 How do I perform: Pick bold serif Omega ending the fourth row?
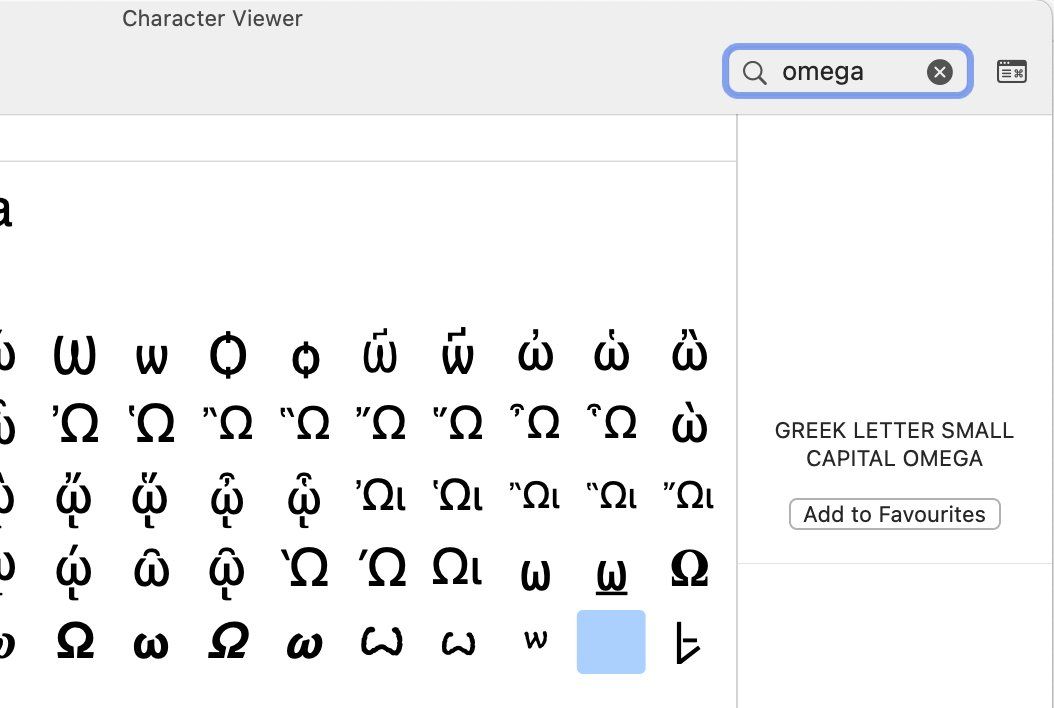(x=688, y=570)
